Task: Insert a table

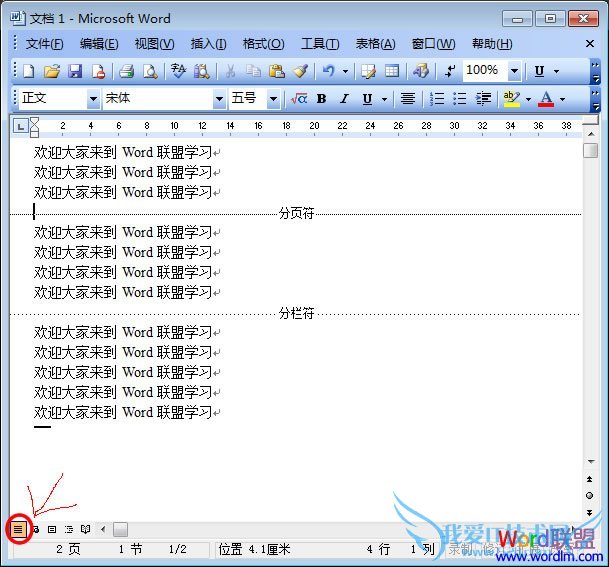Action: [x=392, y=71]
